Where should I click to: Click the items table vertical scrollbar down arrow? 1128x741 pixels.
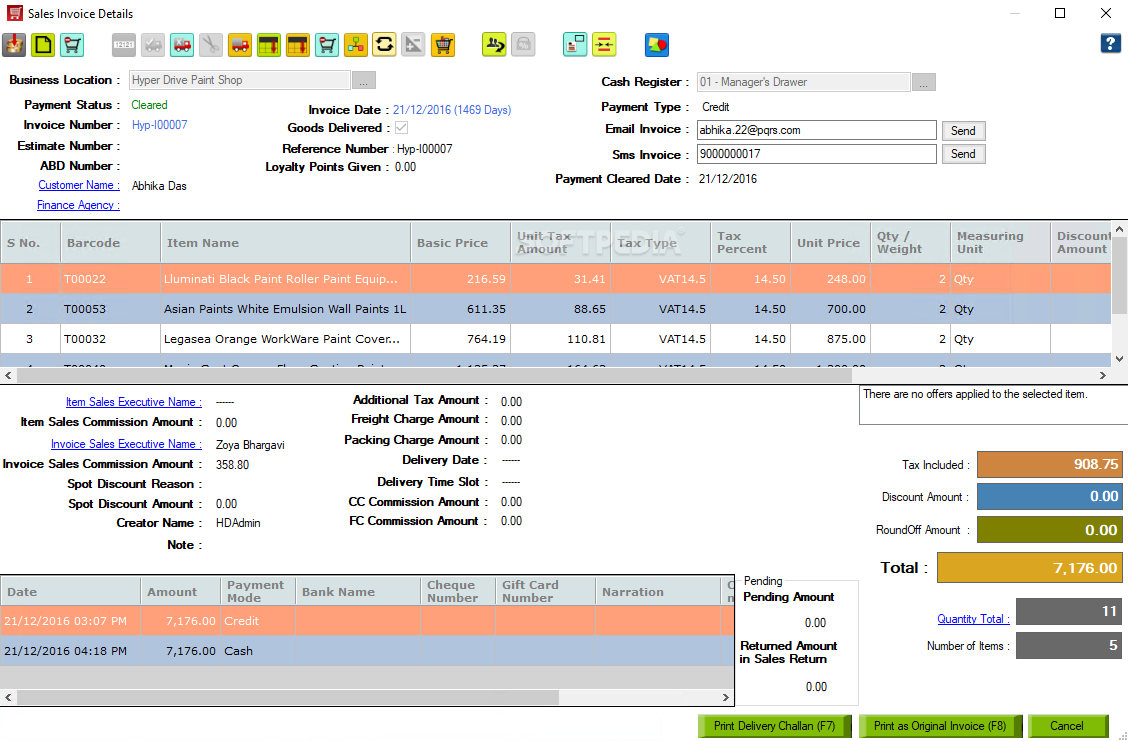click(1119, 359)
